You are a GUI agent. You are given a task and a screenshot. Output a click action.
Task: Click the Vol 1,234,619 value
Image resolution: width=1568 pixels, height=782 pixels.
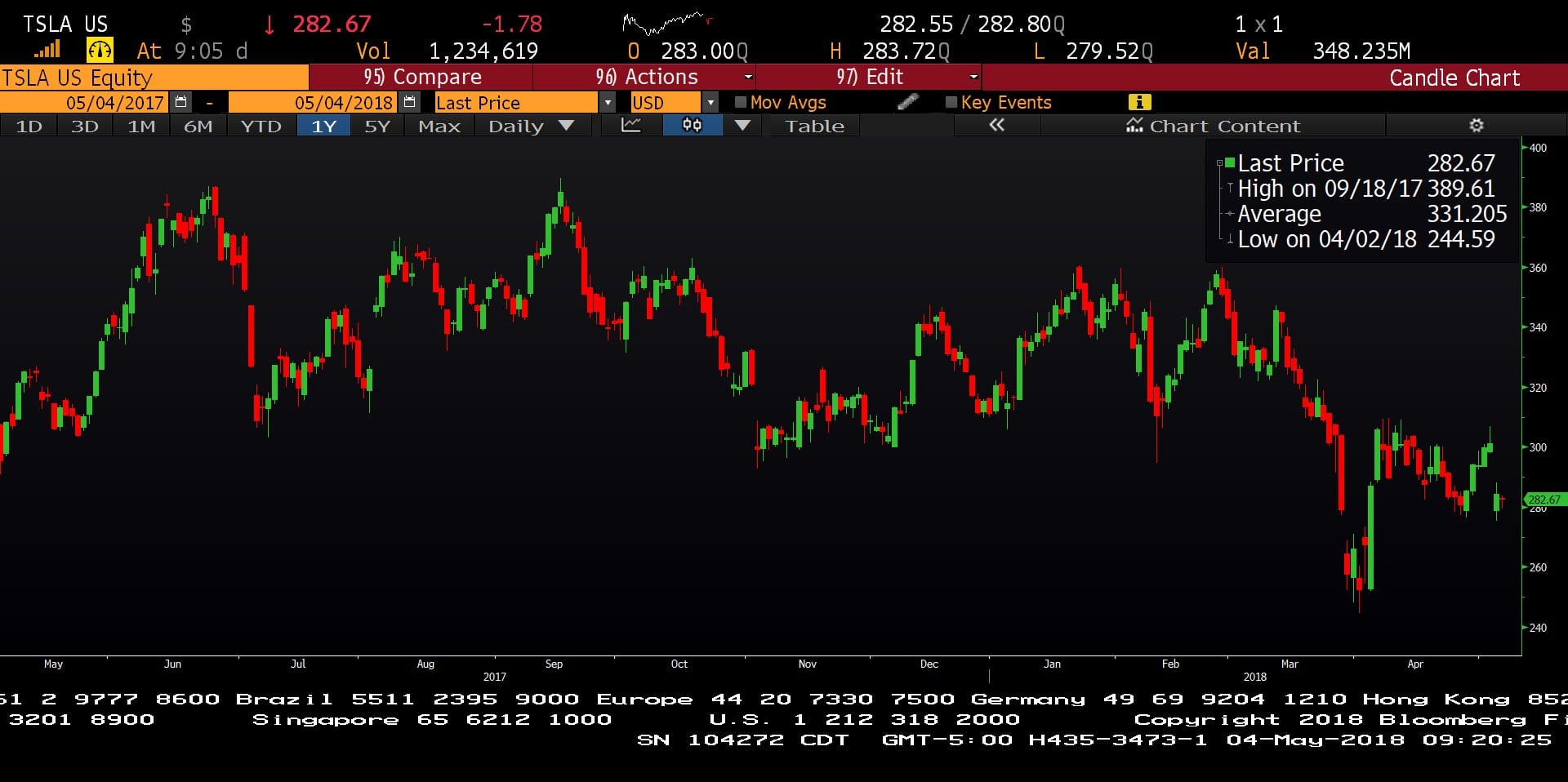[x=483, y=51]
